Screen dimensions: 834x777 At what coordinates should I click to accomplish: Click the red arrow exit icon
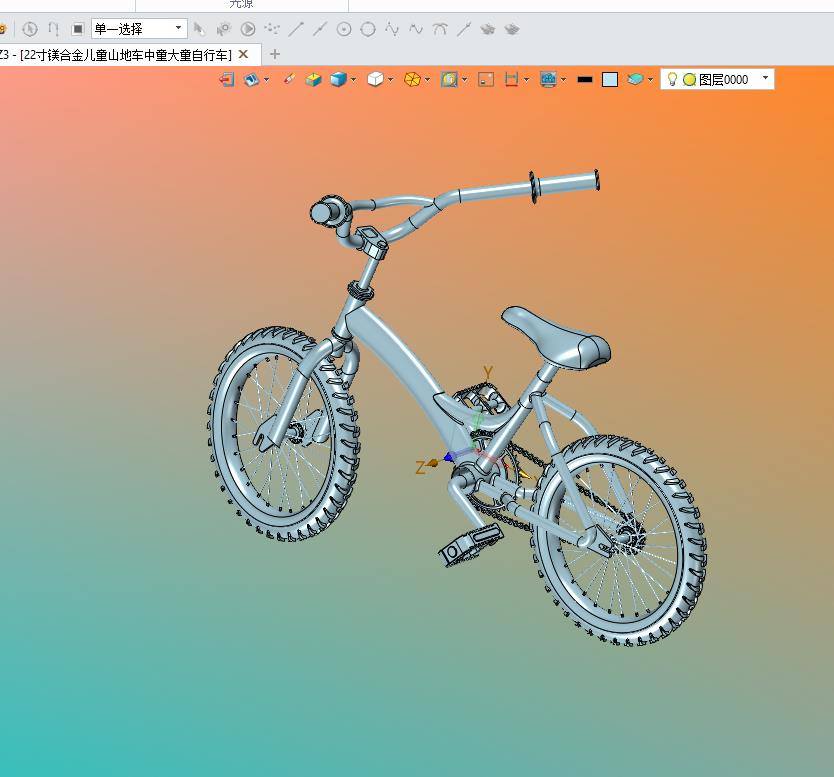coord(227,80)
